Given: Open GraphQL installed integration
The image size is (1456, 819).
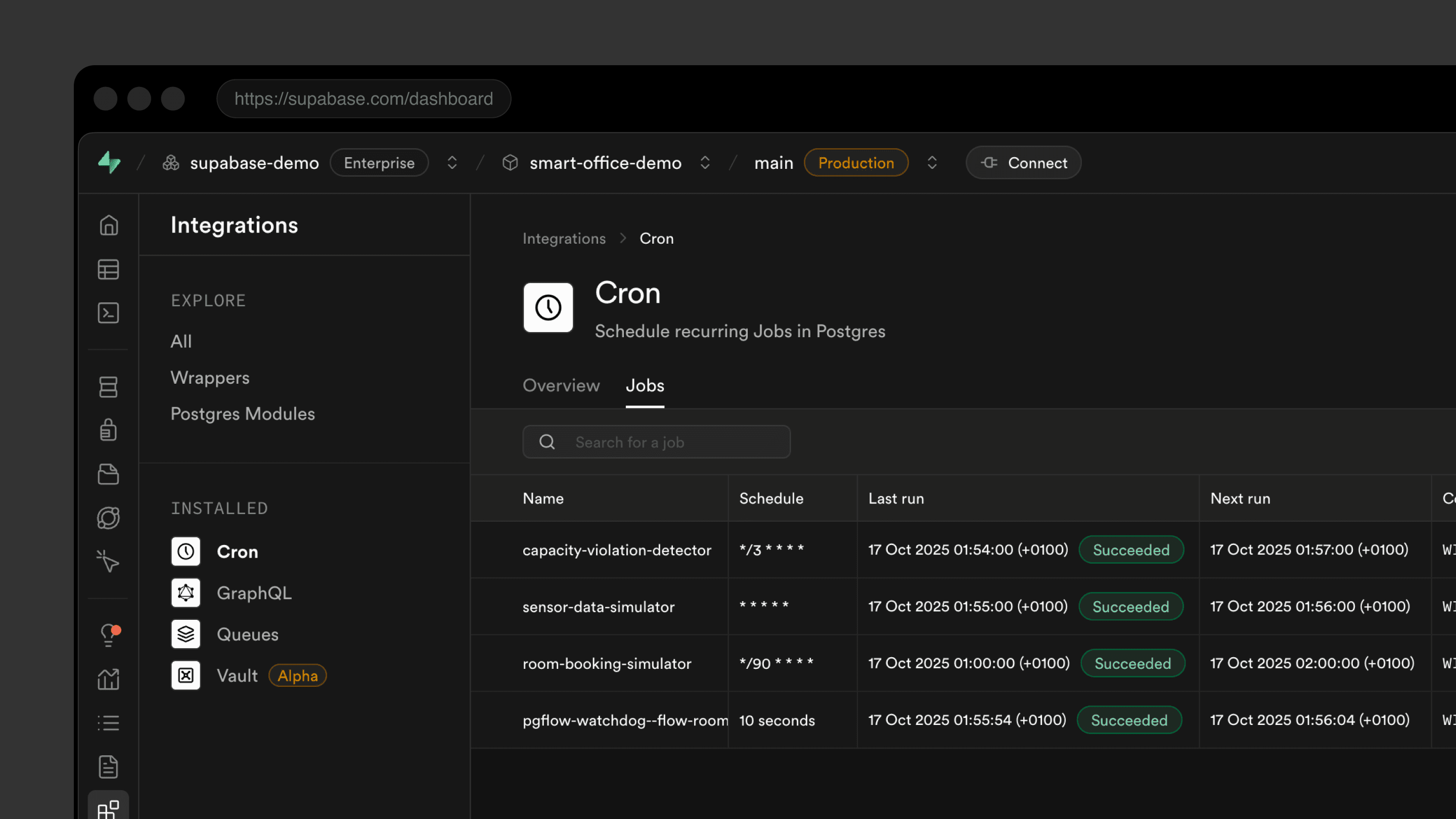Looking at the screenshot, I should (254, 593).
